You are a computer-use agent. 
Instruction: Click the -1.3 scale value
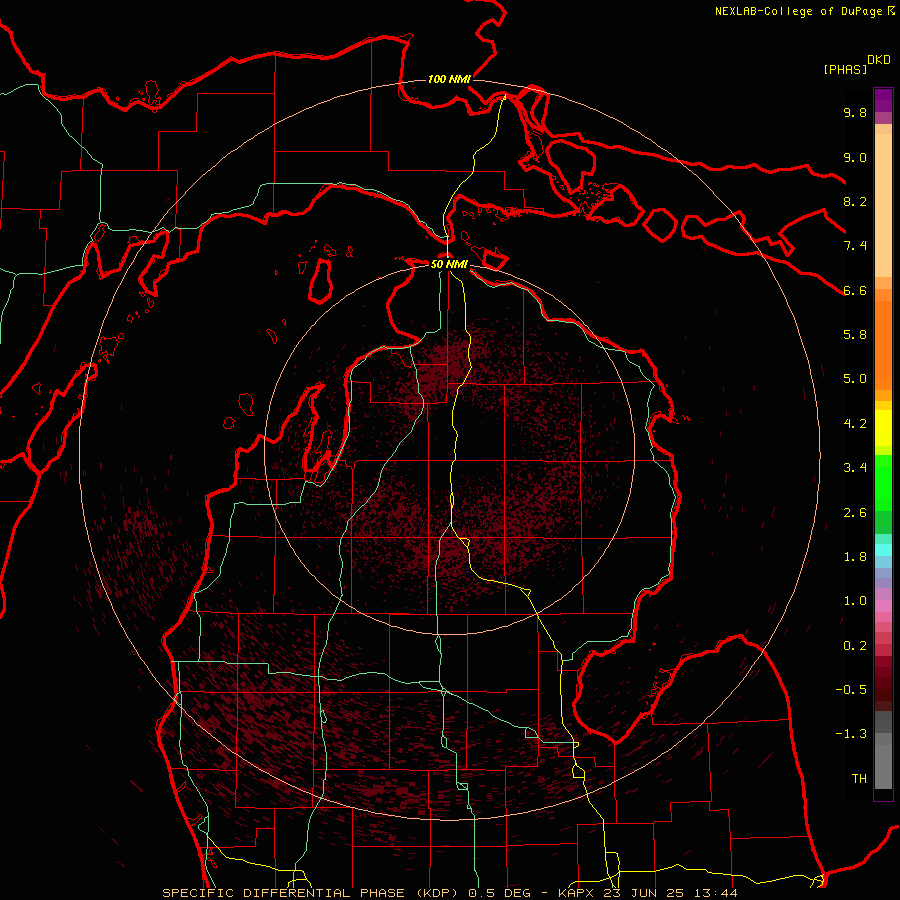click(851, 734)
